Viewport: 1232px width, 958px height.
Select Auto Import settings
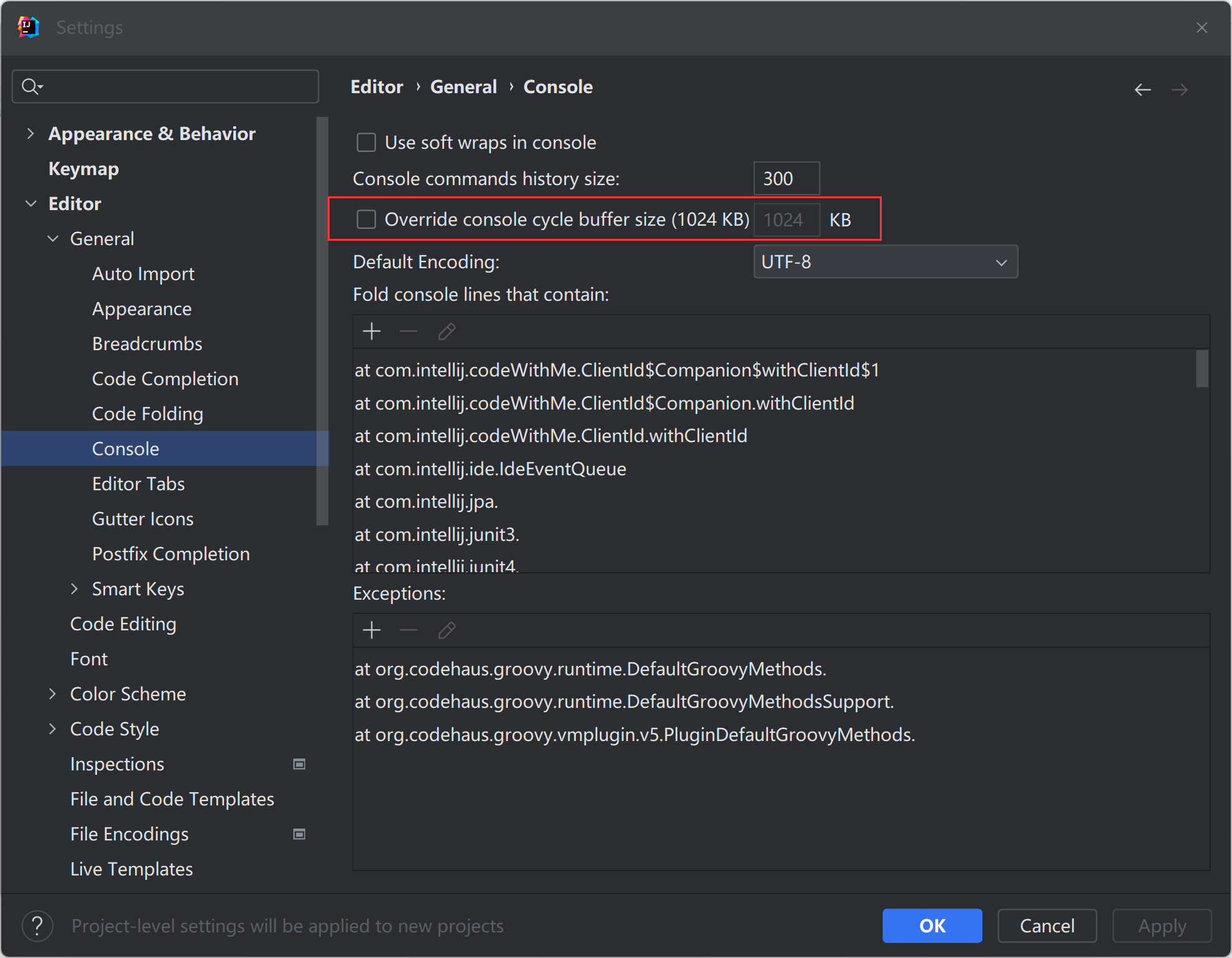point(143,274)
